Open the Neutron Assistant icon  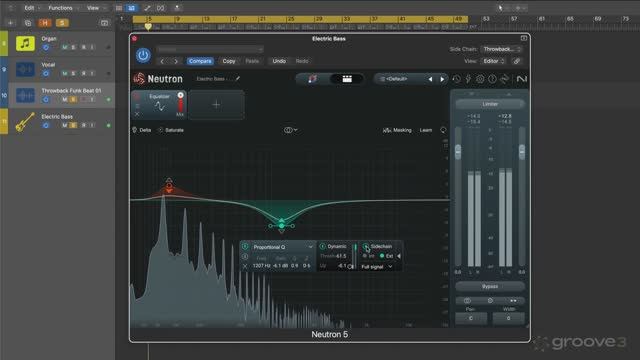tap(312, 79)
